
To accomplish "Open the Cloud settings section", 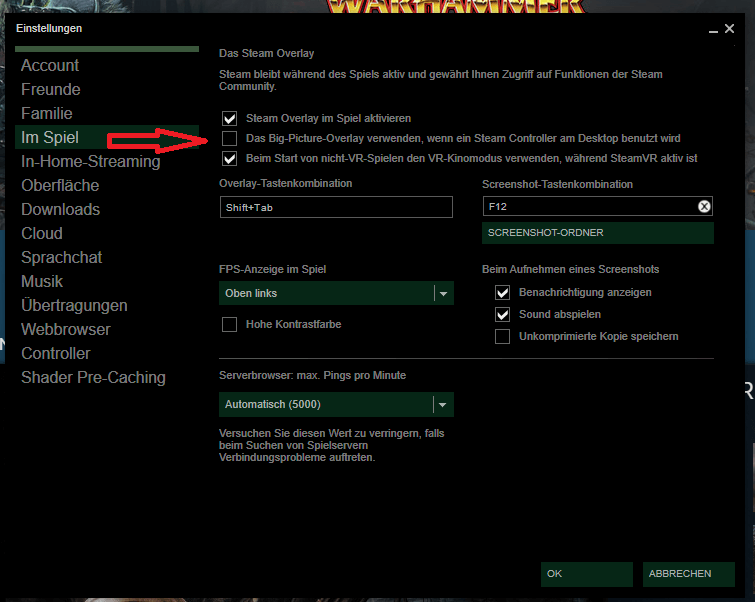I will [42, 234].
